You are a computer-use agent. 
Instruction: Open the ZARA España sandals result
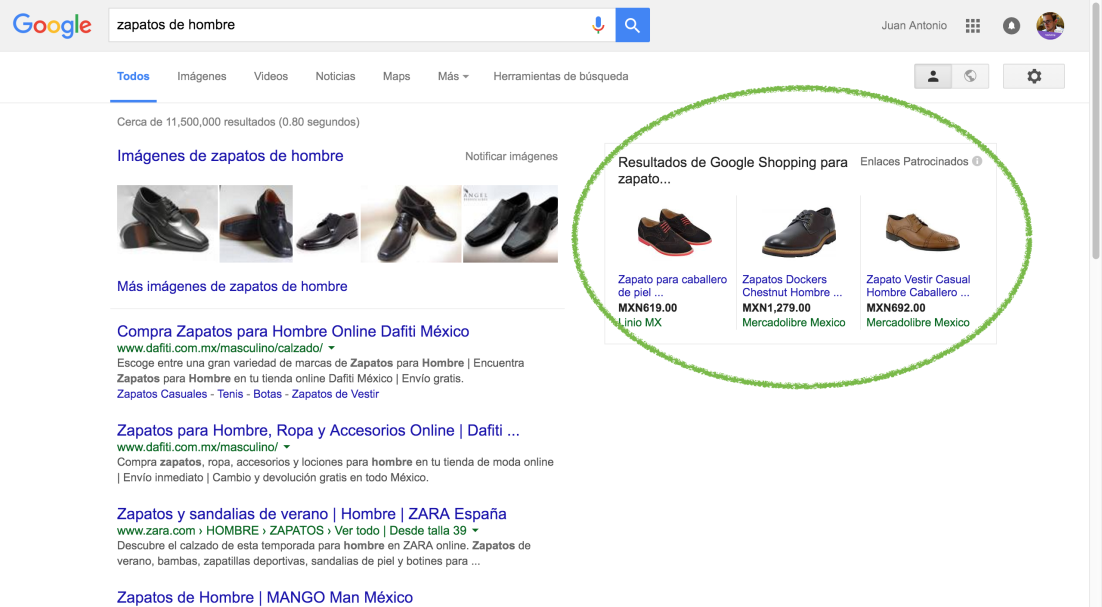click(311, 514)
